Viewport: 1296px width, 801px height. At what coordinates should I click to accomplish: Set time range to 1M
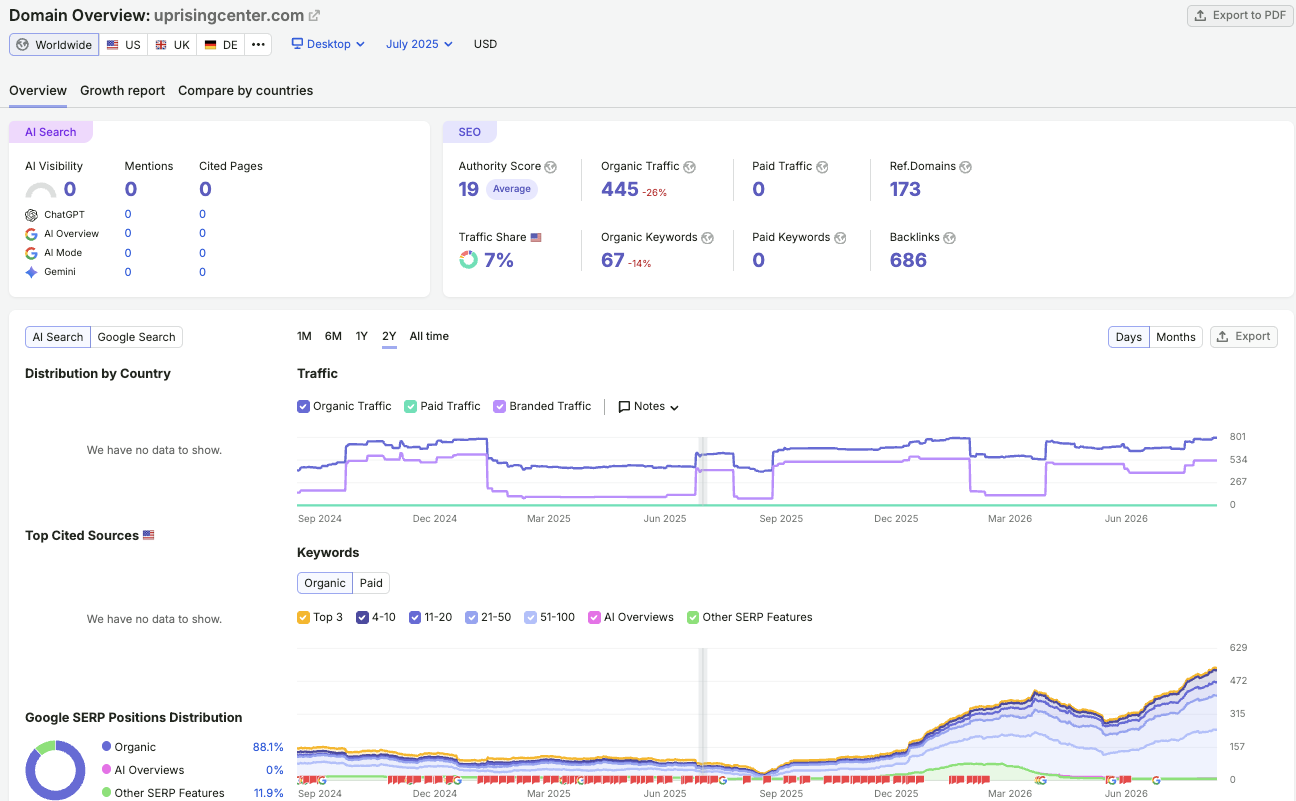click(x=304, y=337)
